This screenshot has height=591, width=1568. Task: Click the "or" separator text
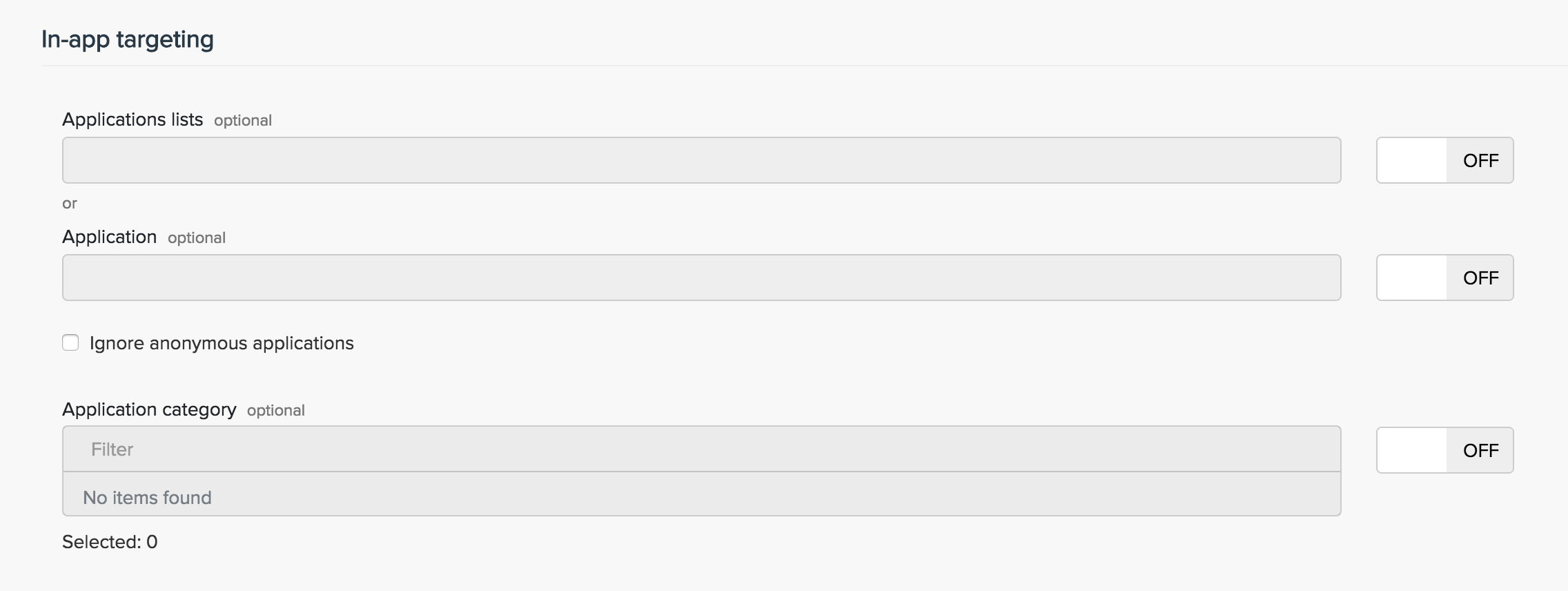coord(70,204)
